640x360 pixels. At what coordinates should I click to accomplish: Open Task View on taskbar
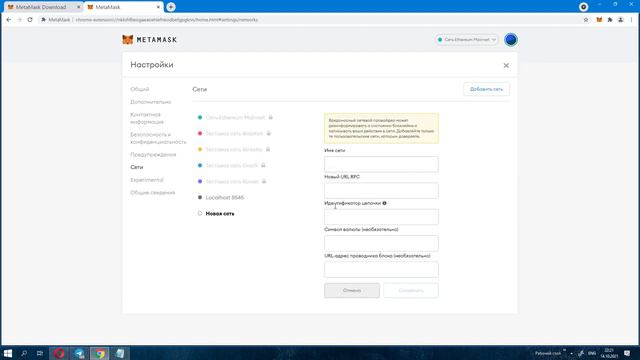(40, 353)
